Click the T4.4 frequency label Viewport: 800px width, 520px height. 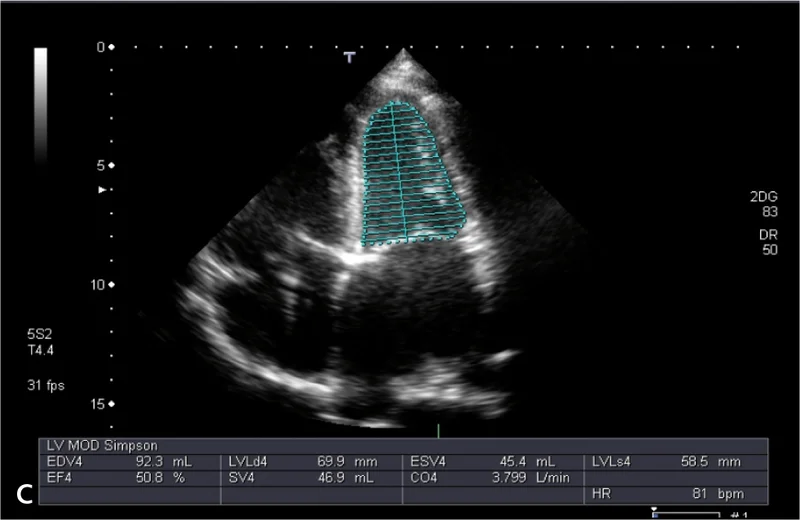click(40, 350)
